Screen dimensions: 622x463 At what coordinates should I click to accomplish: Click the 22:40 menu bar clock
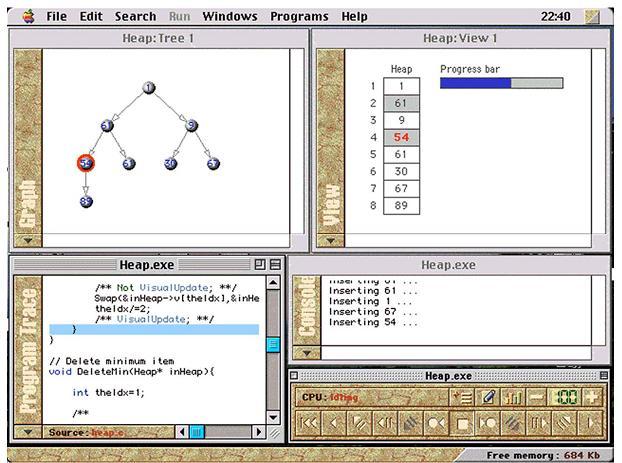[555, 16]
